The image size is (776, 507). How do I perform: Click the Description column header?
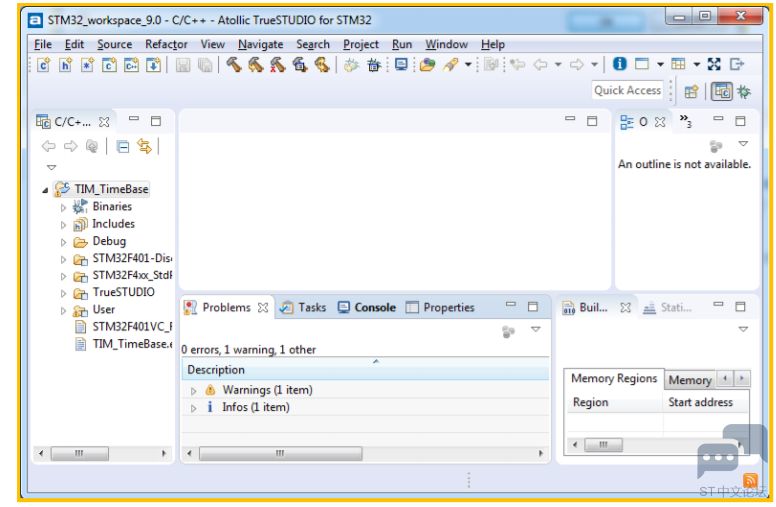tap(365, 370)
